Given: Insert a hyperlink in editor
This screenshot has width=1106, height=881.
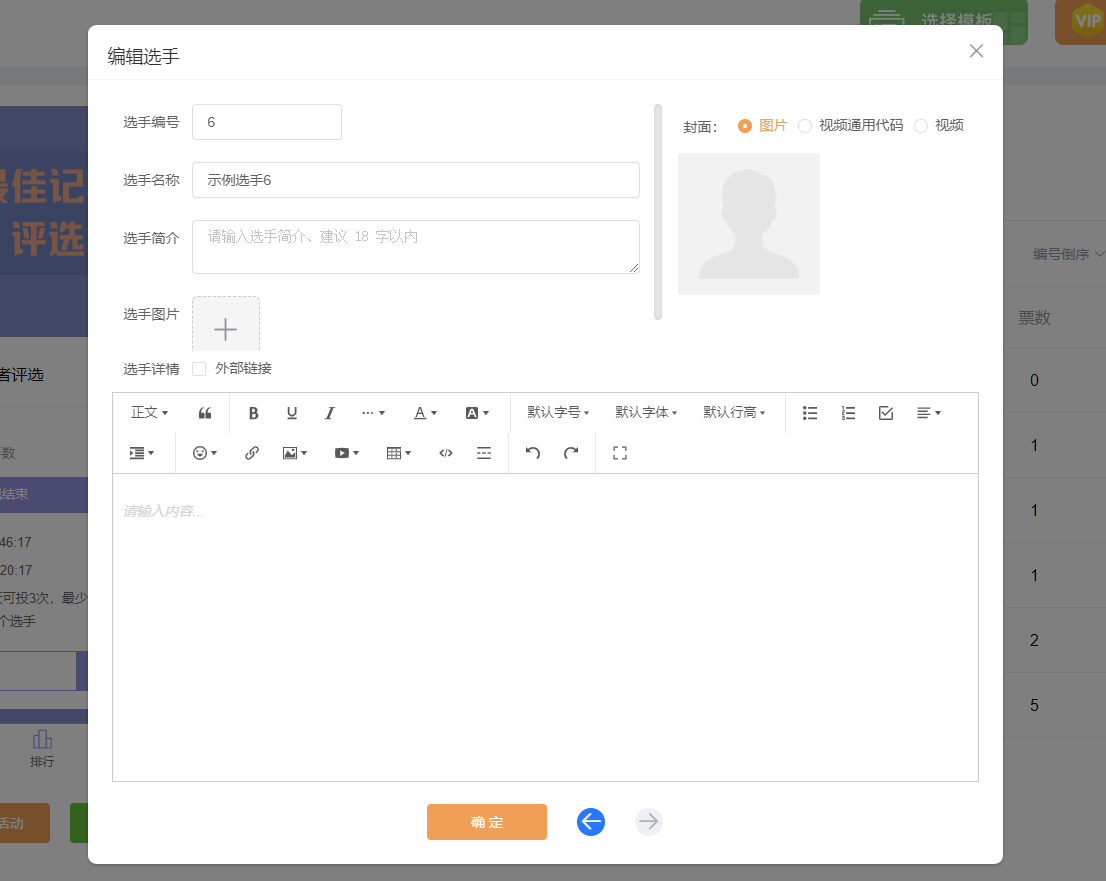Looking at the screenshot, I should point(252,453).
